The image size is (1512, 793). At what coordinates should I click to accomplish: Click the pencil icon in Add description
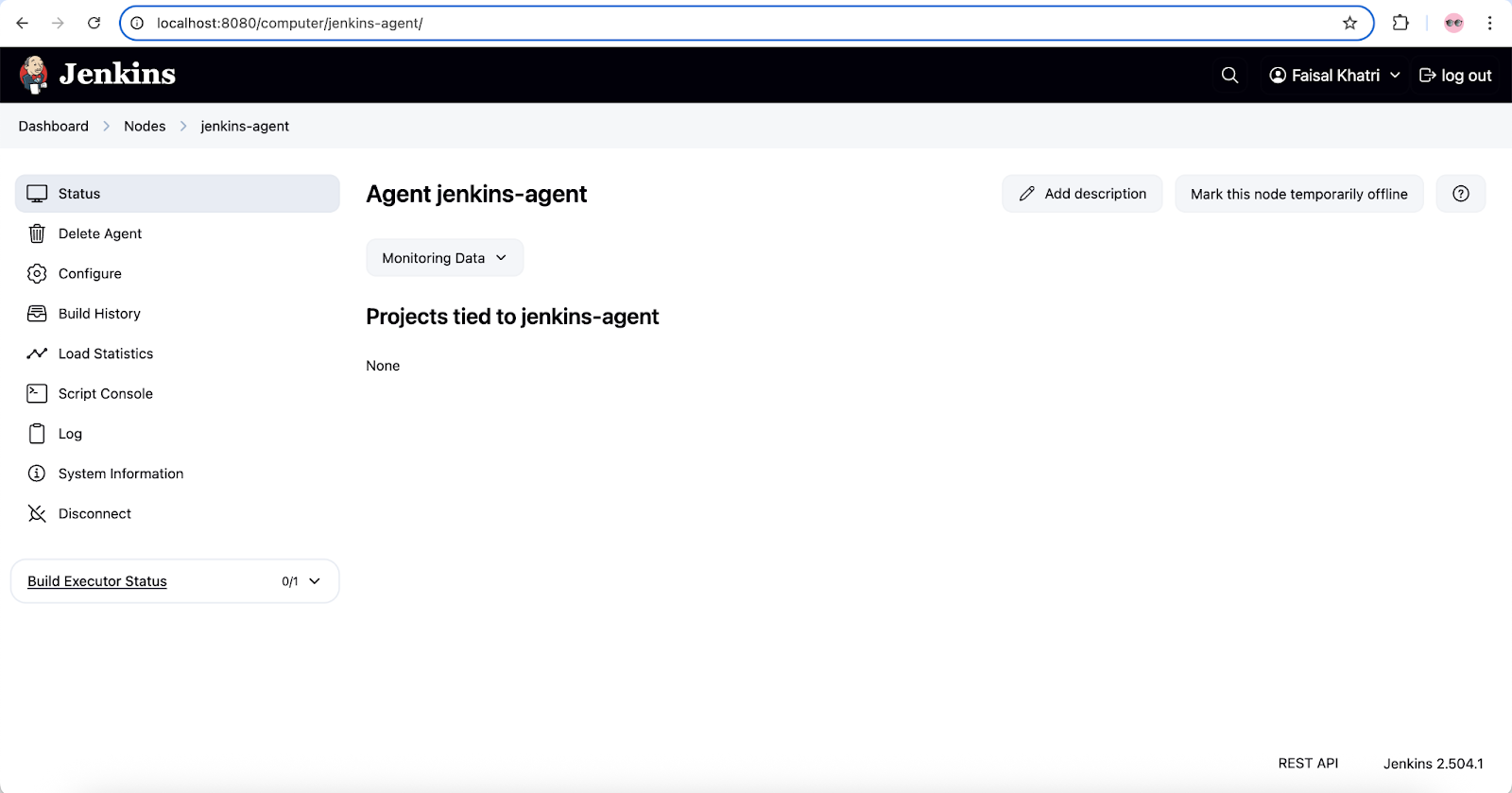point(1027,194)
